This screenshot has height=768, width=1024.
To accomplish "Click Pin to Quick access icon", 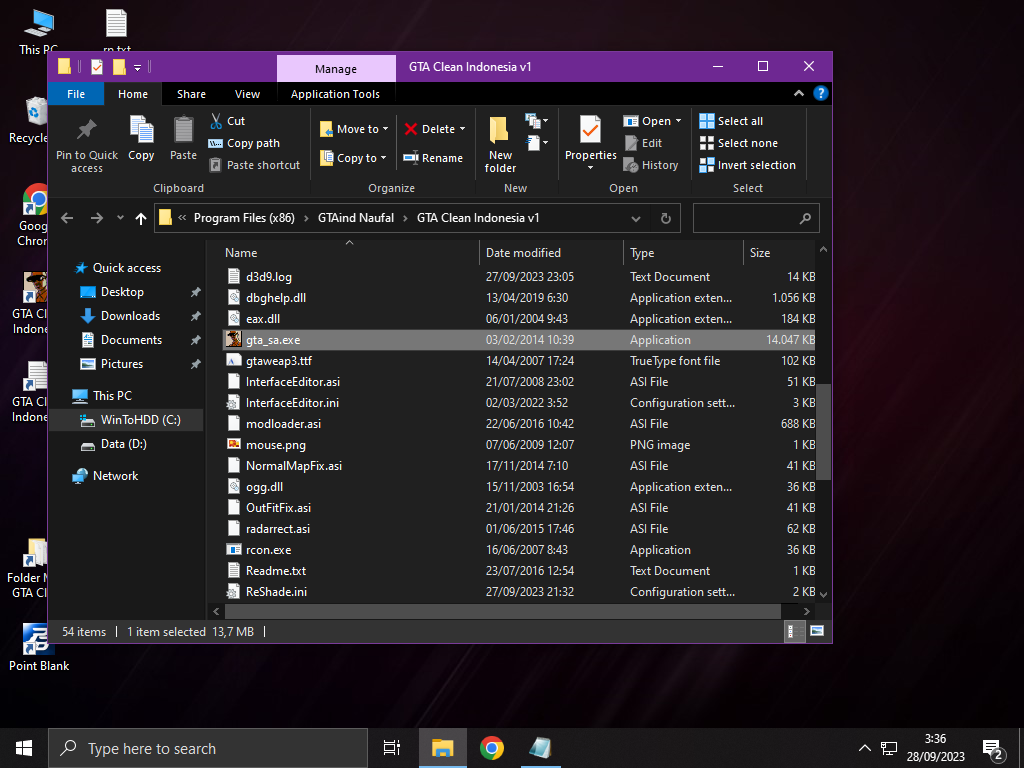I will (86, 130).
